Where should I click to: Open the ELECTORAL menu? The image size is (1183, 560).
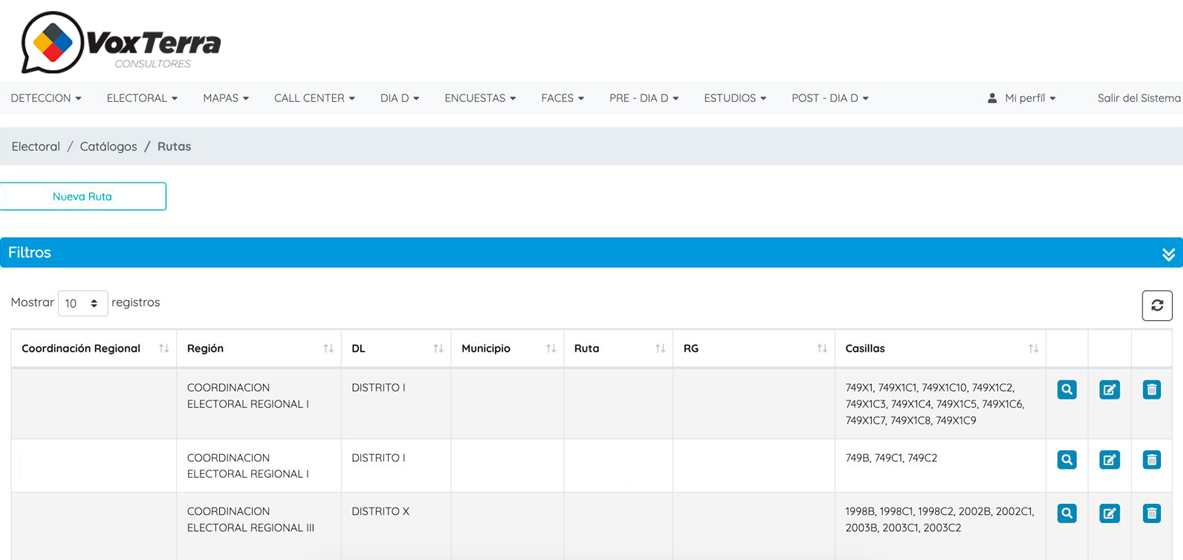pyautogui.click(x=142, y=98)
